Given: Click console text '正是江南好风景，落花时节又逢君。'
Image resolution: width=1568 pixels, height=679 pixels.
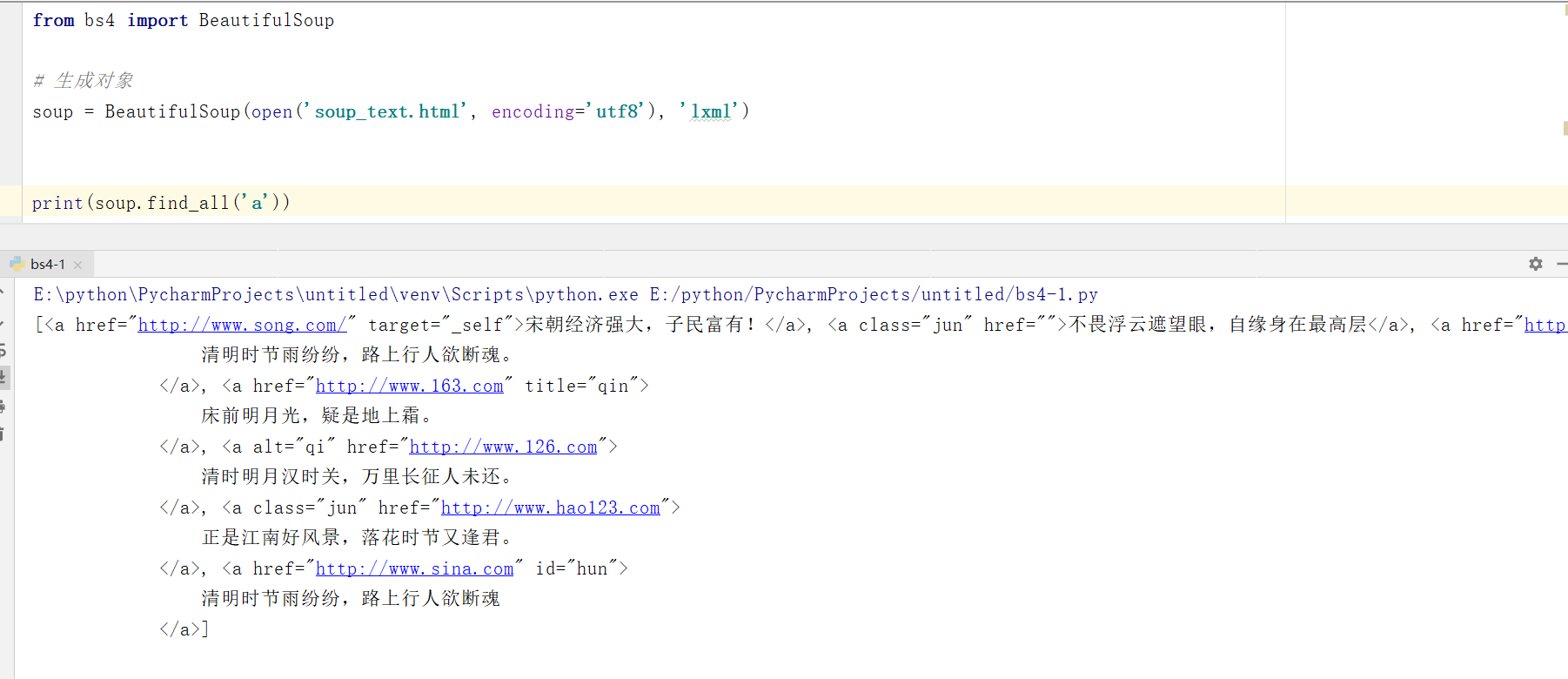Looking at the screenshot, I should [x=357, y=538].
